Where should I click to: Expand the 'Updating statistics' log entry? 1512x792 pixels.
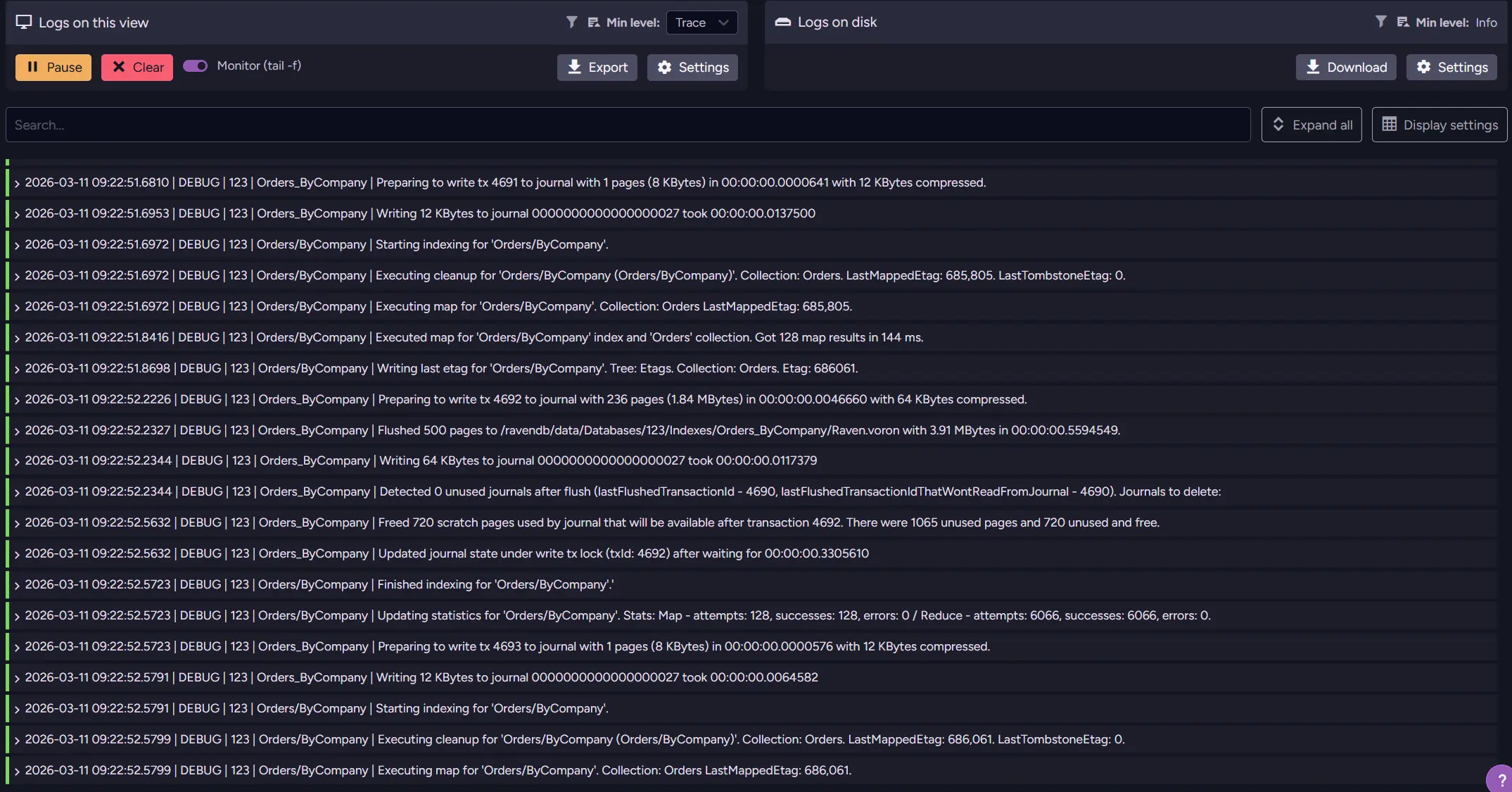[17, 616]
